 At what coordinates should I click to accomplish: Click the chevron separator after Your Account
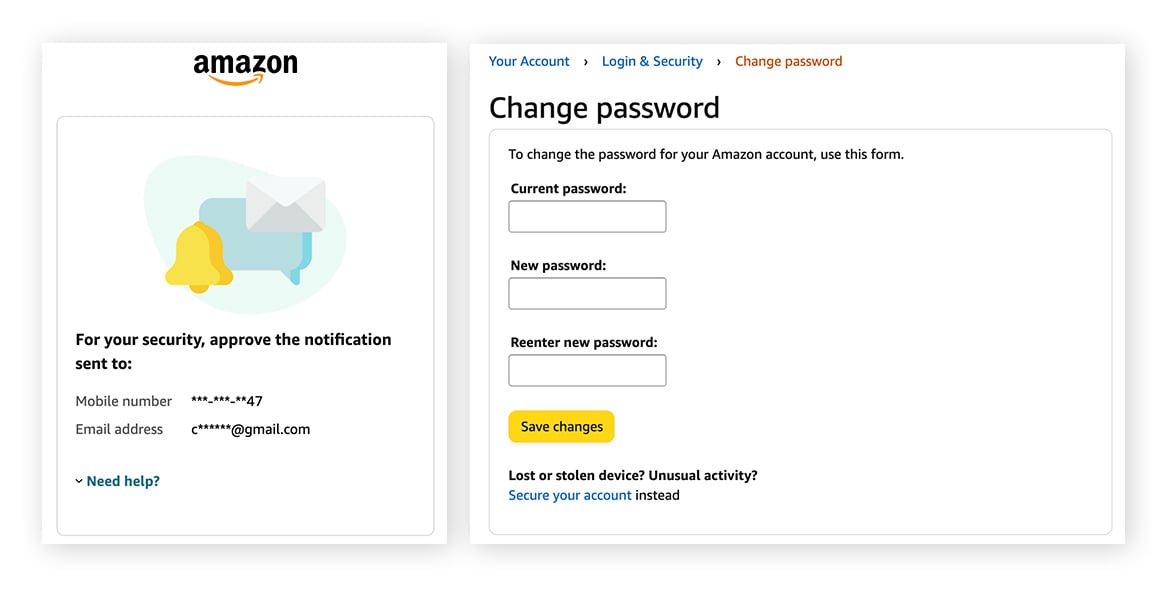pyautogui.click(x=584, y=61)
